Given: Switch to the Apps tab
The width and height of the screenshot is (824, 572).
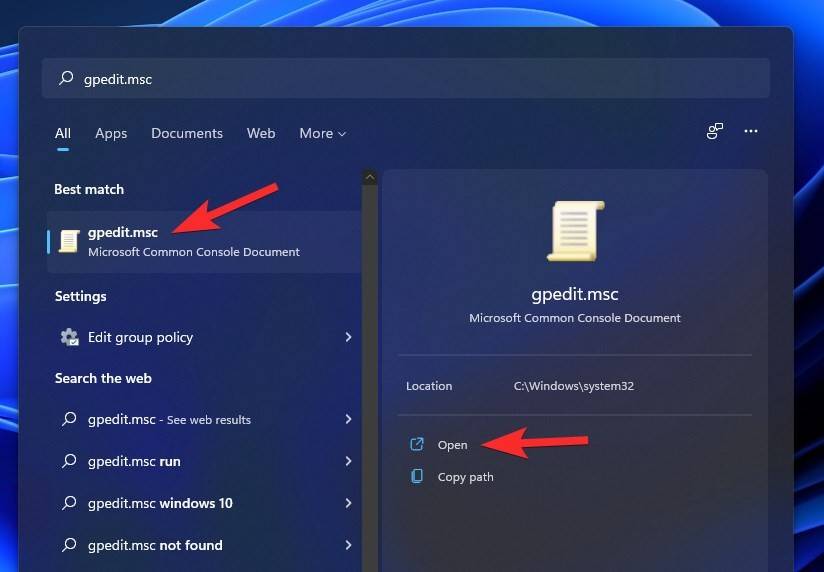Looking at the screenshot, I should (111, 134).
